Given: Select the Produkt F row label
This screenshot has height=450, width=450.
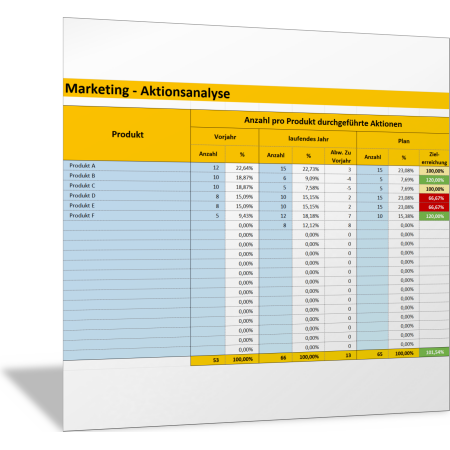Looking at the screenshot, I should coord(82,215).
